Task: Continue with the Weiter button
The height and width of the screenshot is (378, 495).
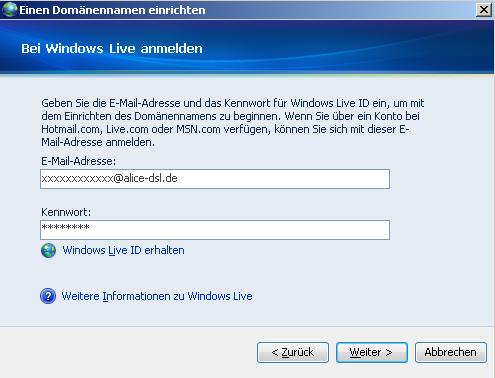Action: 372,352
